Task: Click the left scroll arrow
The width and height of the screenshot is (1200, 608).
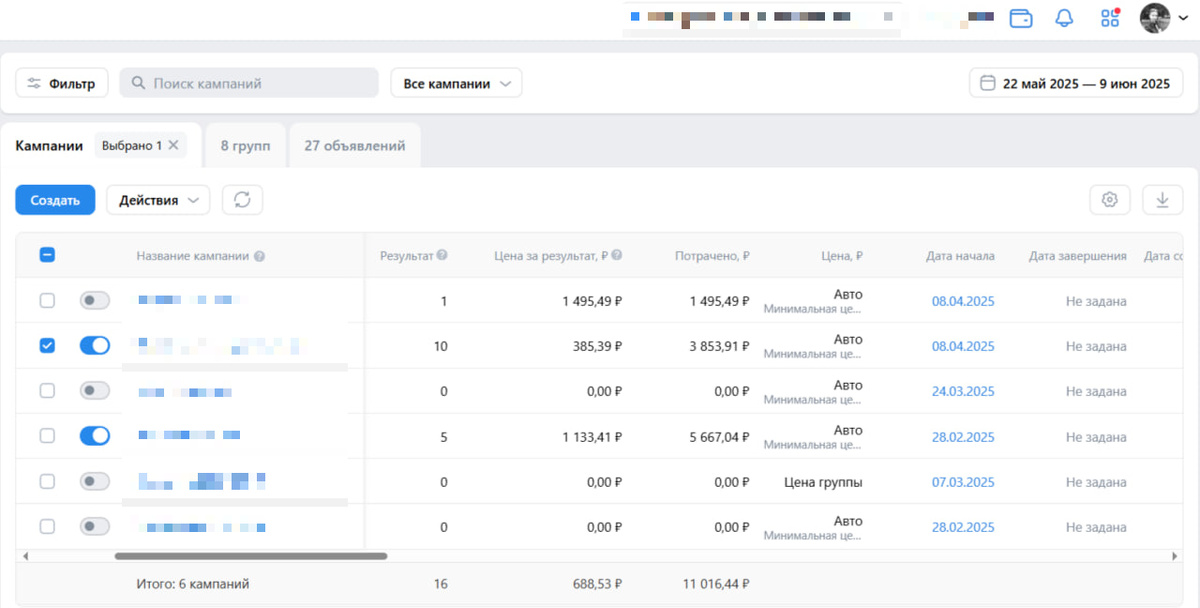Action: click(x=25, y=555)
